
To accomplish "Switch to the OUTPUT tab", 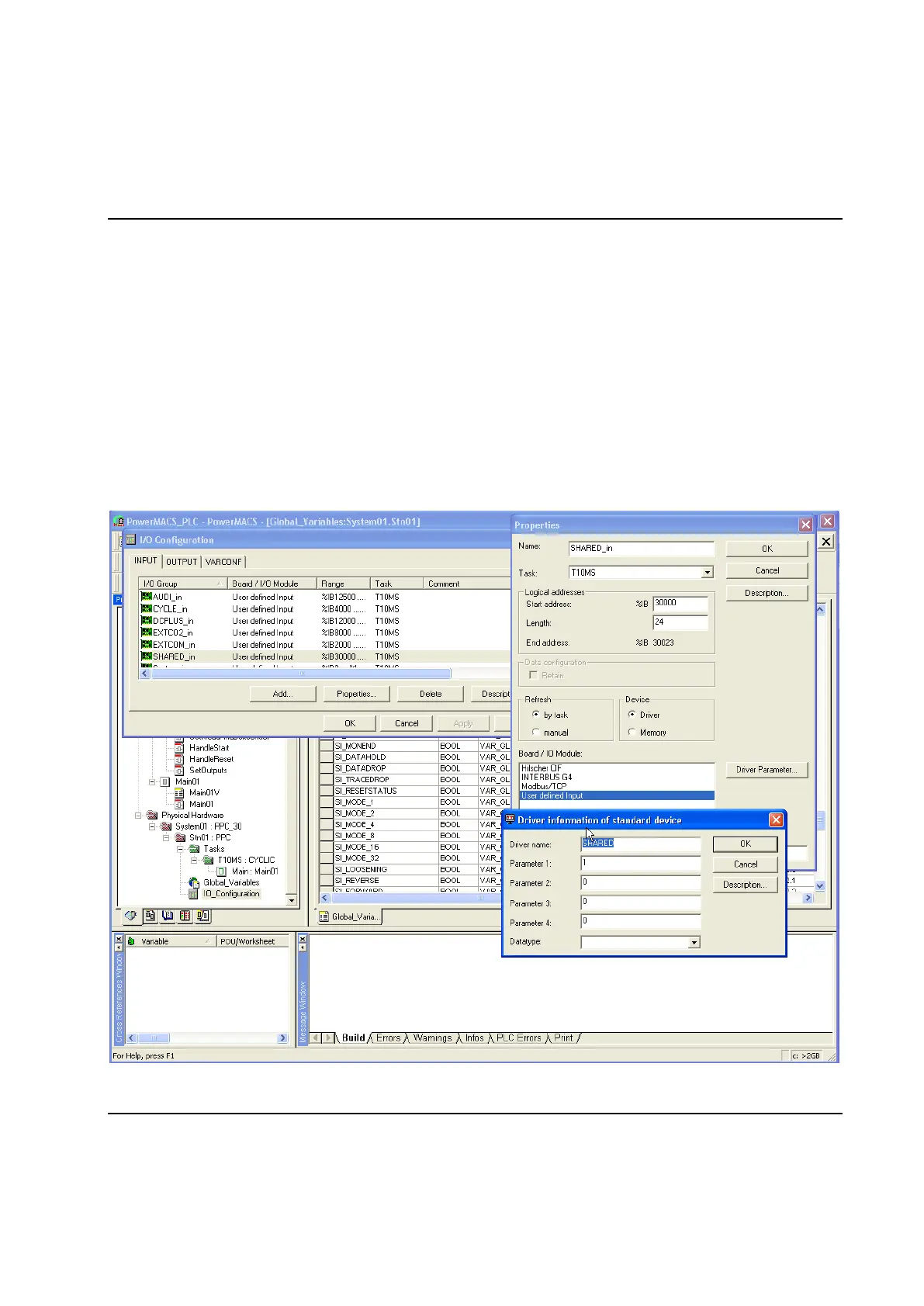I will 182,562.
